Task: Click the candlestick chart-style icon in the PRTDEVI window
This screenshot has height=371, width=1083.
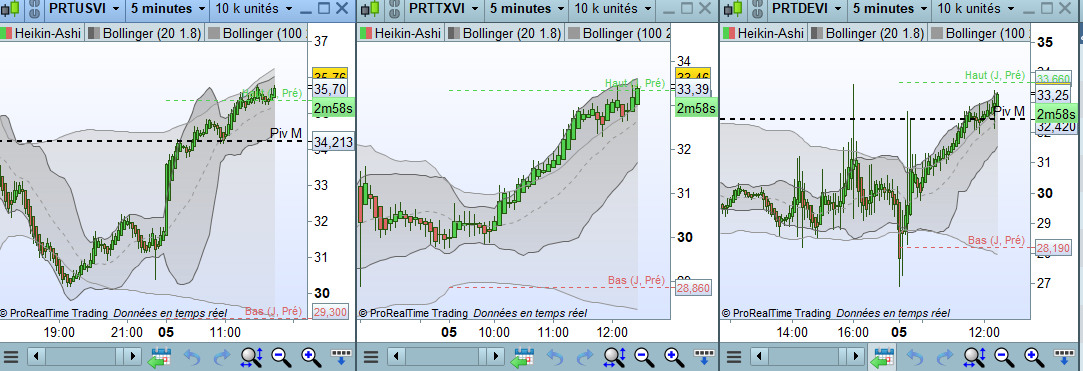Action: (x=733, y=9)
